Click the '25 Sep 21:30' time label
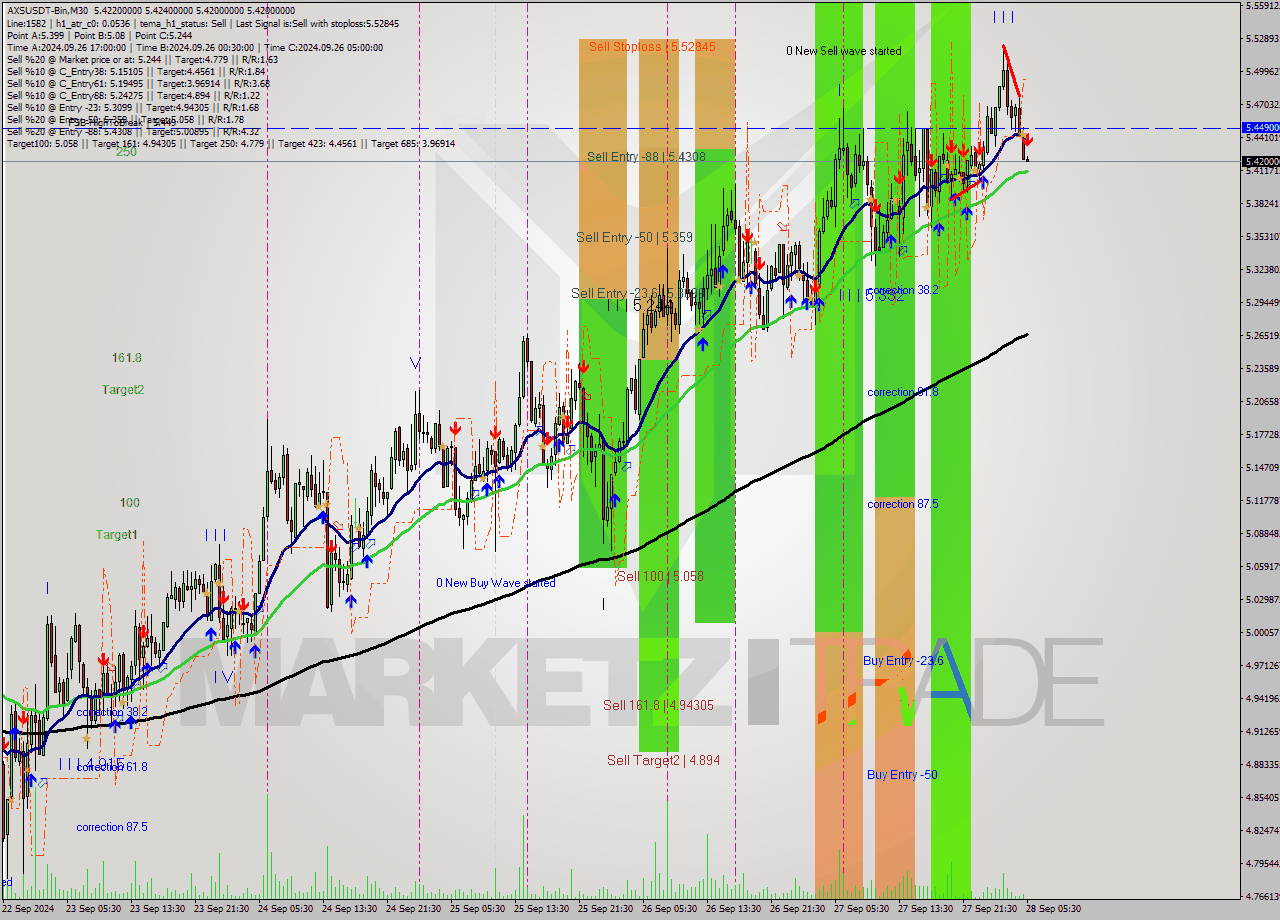This screenshot has height=920, width=1280. (605, 909)
